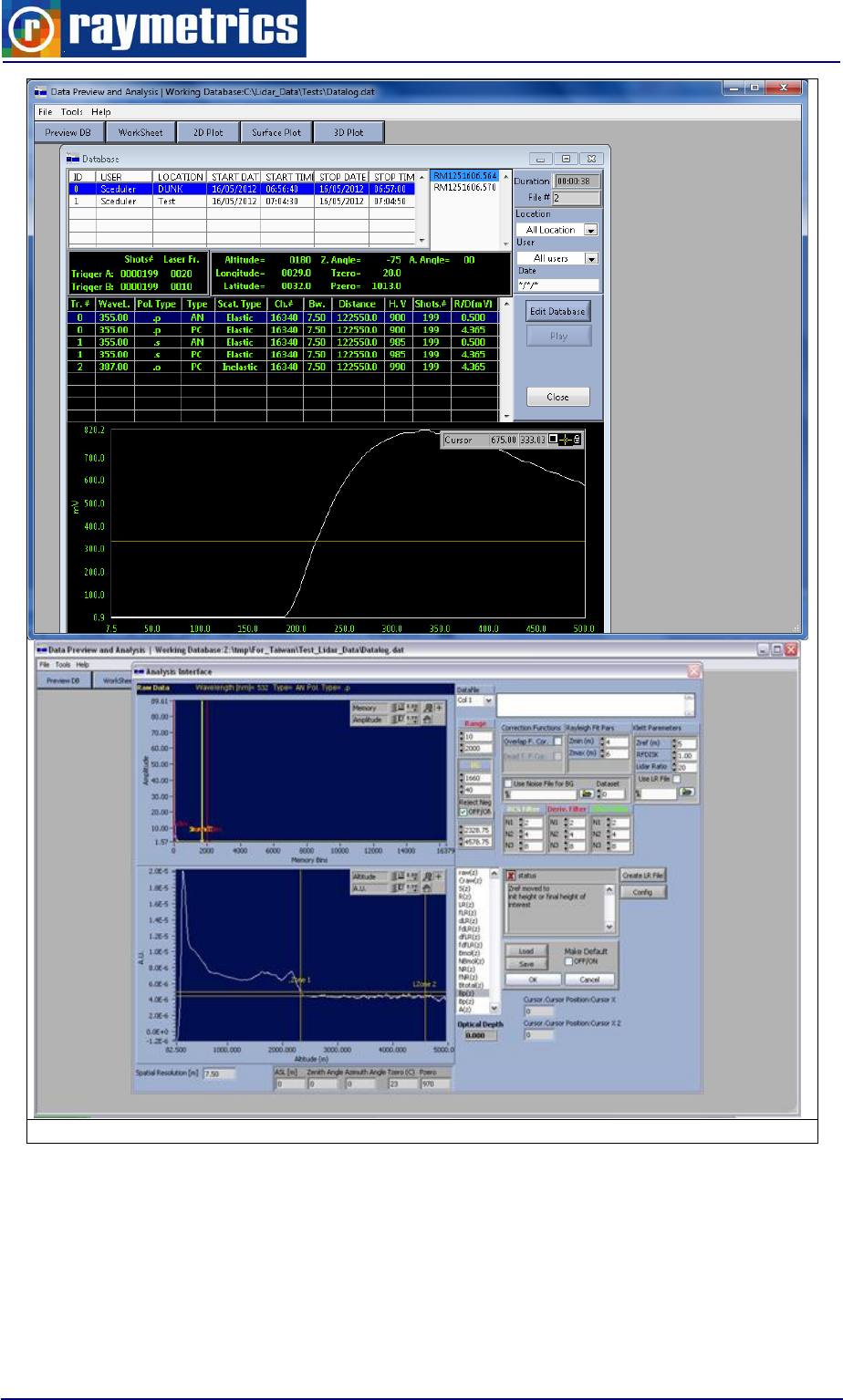Screen dimensions: 843x1400
Task: Click the cursor lock icon in plot legend
Action: 578,440
